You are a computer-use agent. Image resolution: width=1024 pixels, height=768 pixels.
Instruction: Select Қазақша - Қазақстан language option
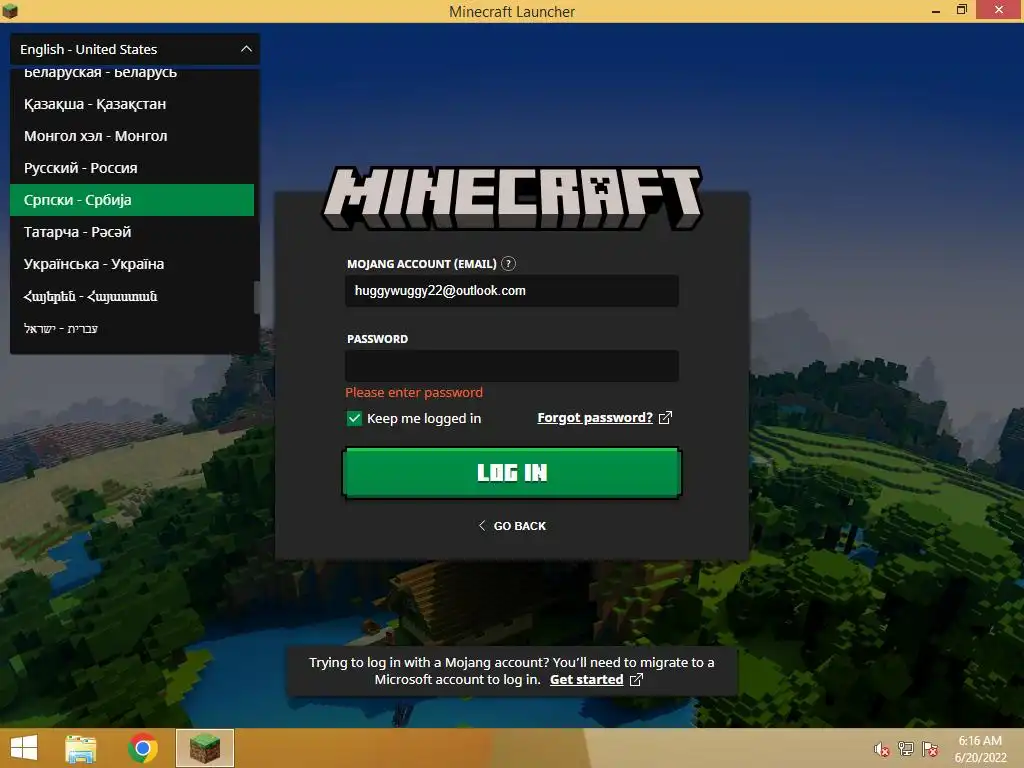point(132,104)
